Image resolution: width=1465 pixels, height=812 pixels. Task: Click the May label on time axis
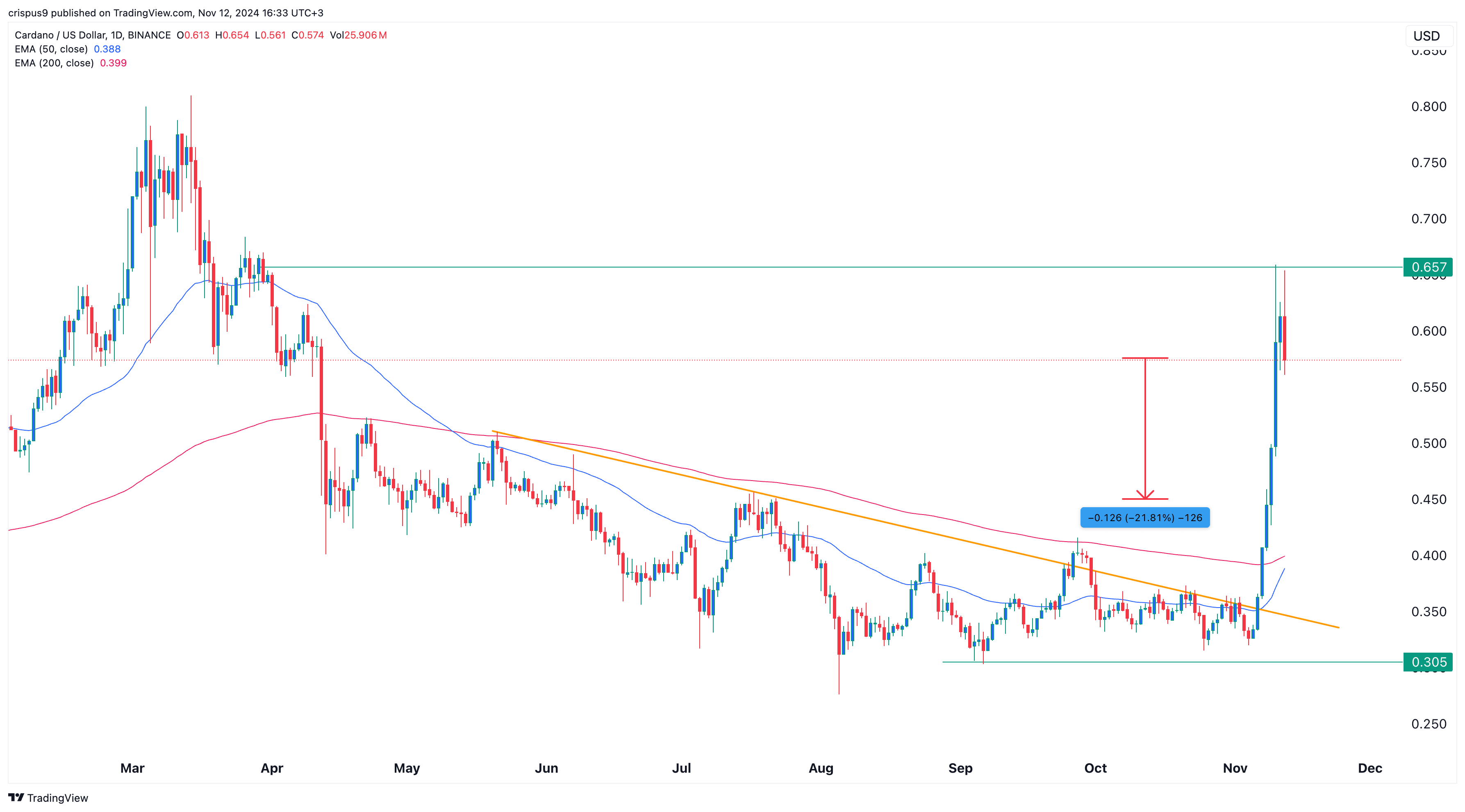click(x=407, y=768)
